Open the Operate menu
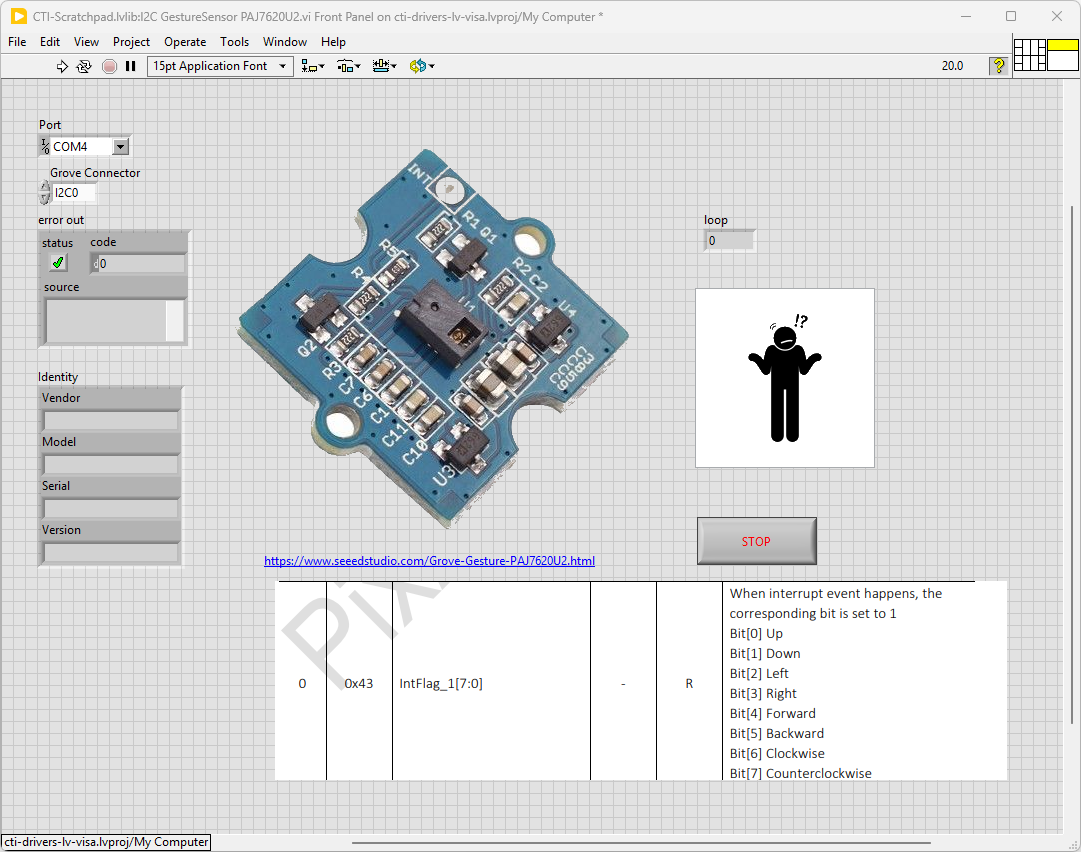This screenshot has width=1081, height=852. (x=185, y=42)
